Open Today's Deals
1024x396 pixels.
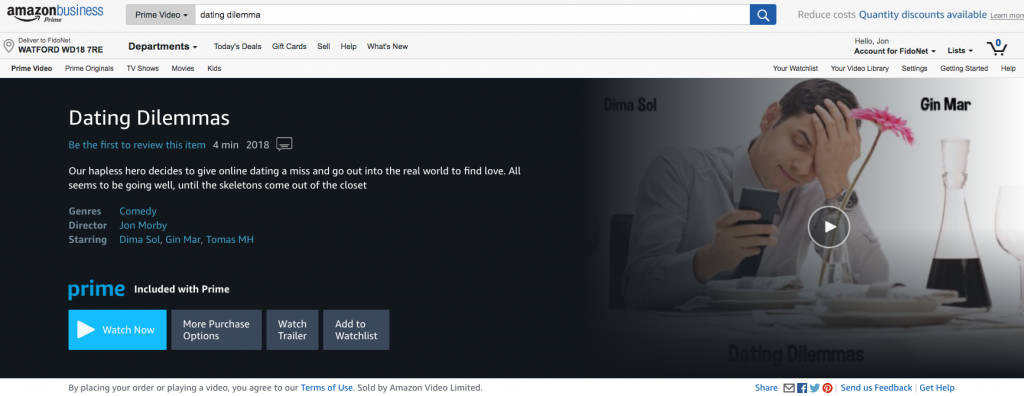[238, 46]
